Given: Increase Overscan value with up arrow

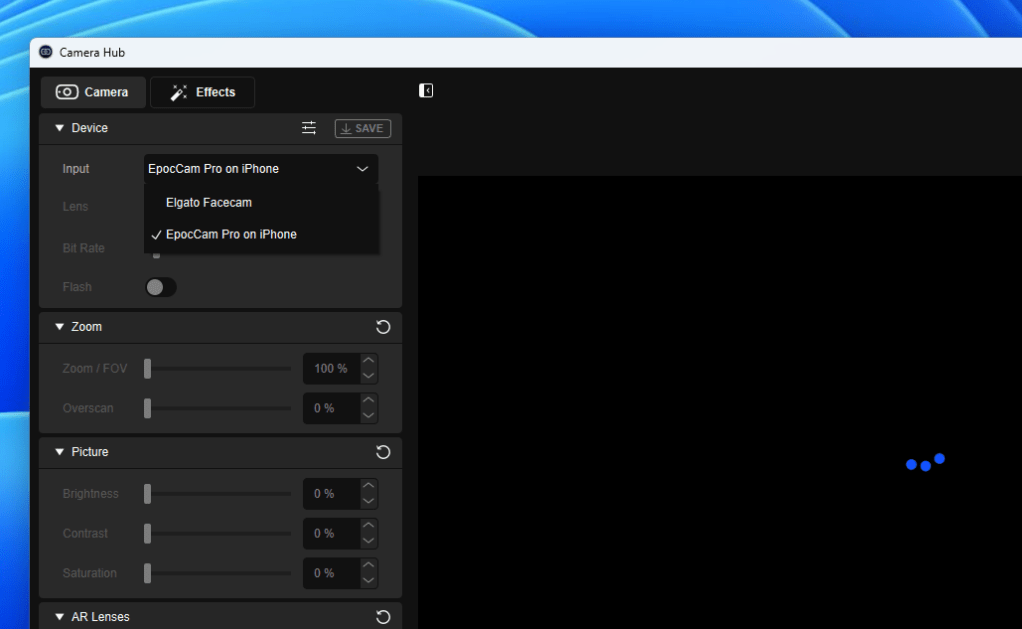Looking at the screenshot, I should pos(368,400).
